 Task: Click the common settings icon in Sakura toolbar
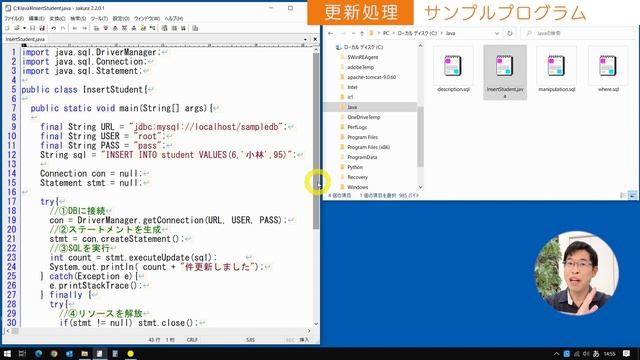[x=174, y=28]
